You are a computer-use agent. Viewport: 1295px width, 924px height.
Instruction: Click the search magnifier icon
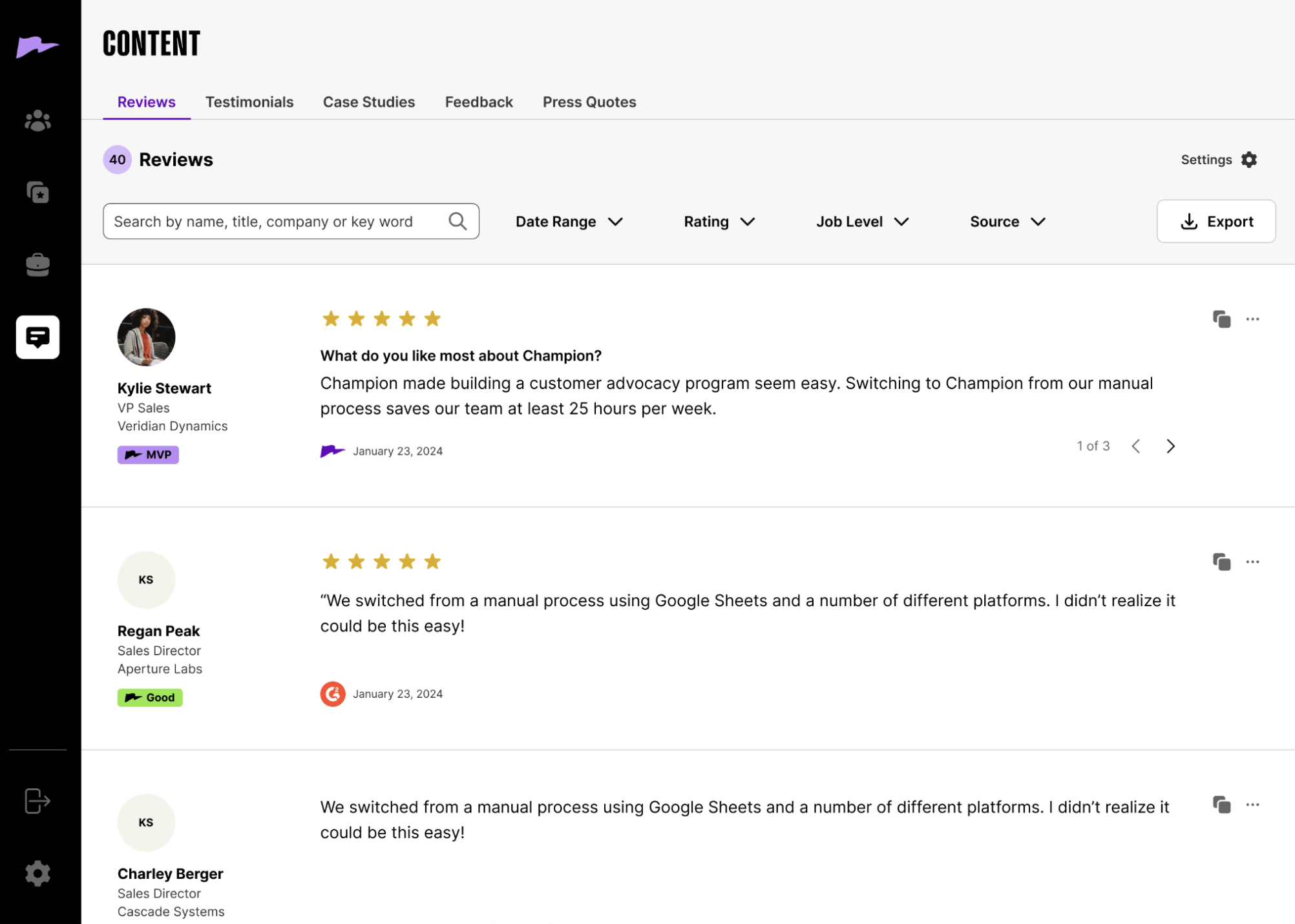[x=458, y=222]
